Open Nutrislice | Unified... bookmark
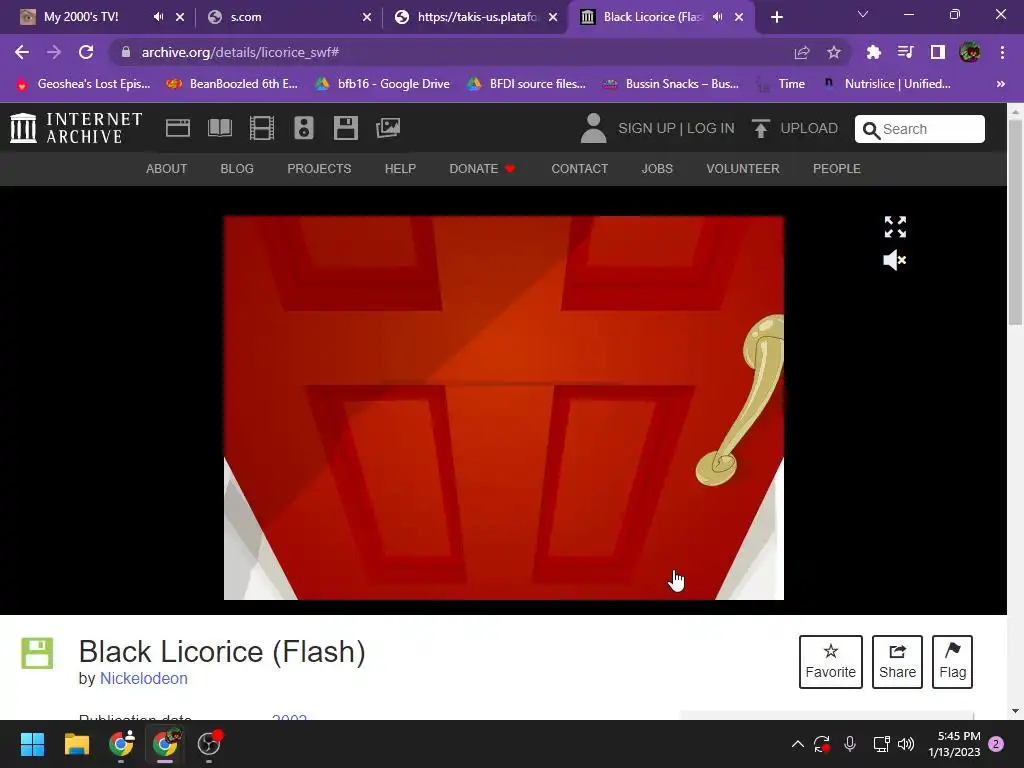The image size is (1024, 768). point(886,84)
